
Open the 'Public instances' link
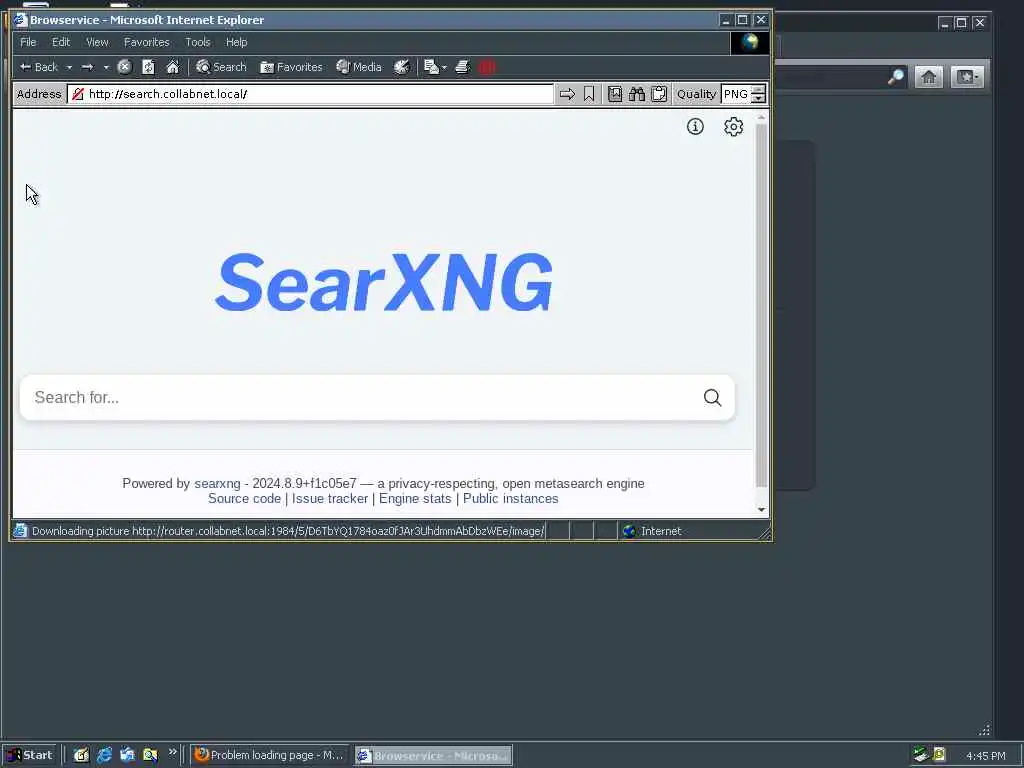511,499
